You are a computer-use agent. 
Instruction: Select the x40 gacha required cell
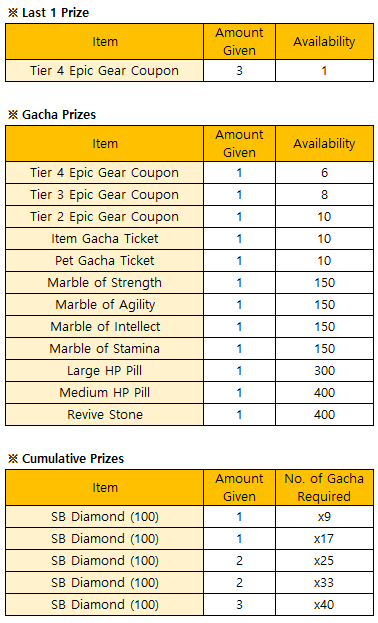(x=324, y=604)
